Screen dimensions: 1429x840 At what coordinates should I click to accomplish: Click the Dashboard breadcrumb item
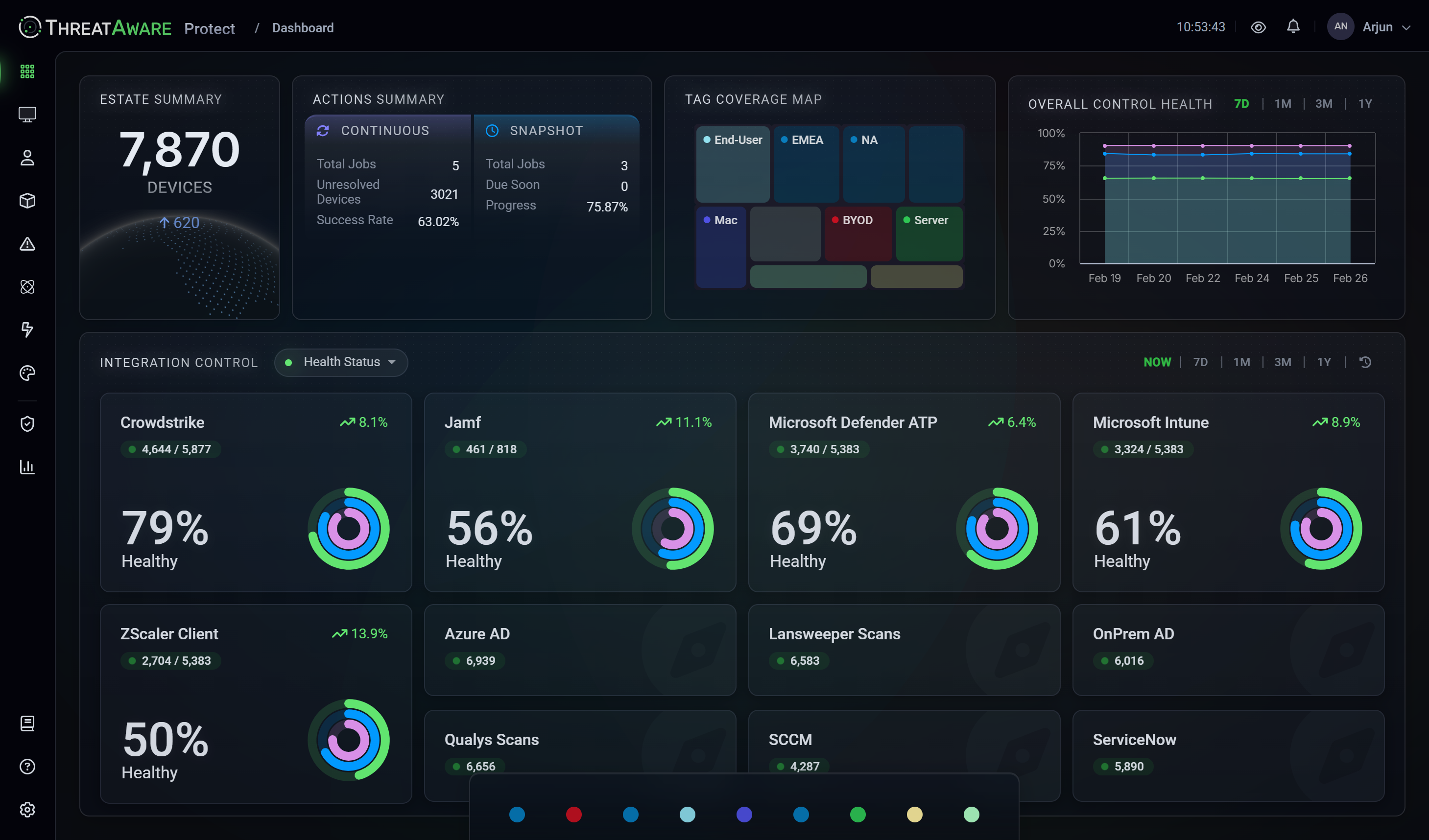point(303,27)
